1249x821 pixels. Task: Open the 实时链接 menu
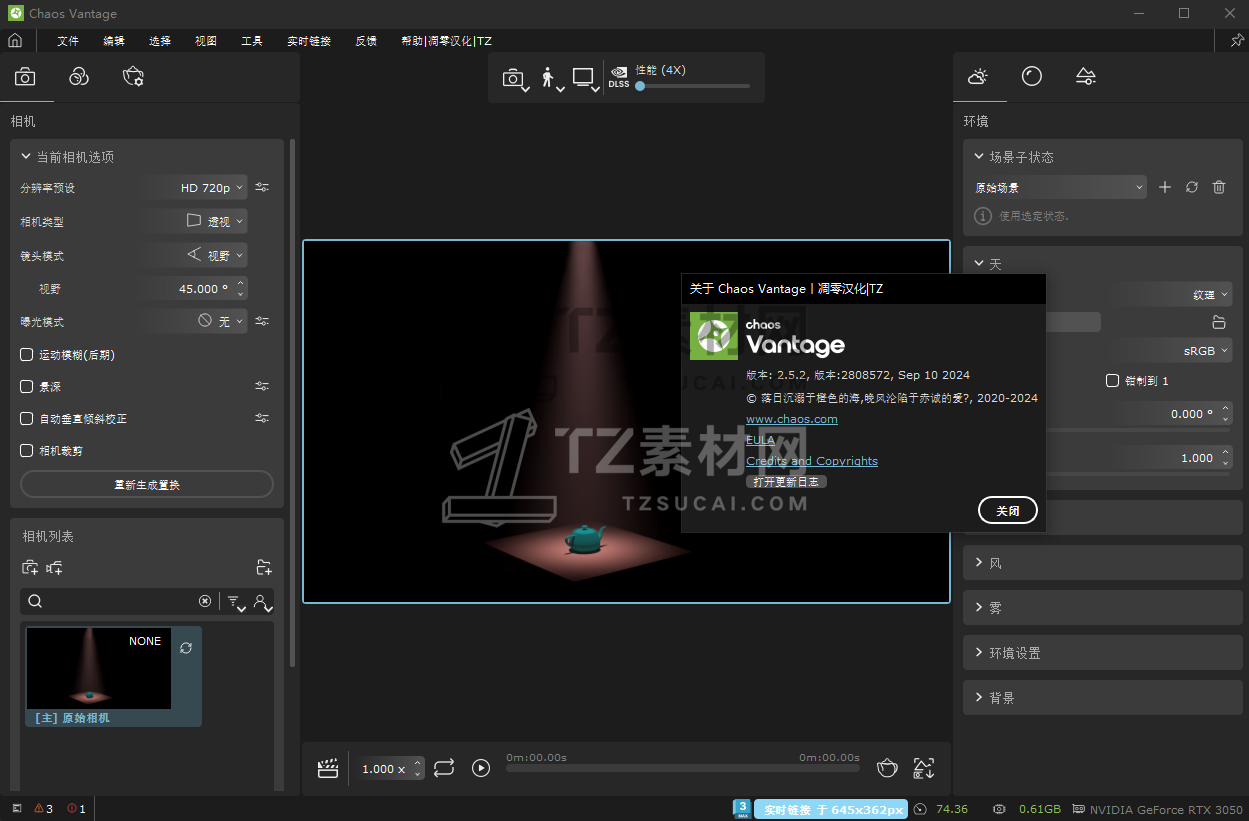(309, 41)
